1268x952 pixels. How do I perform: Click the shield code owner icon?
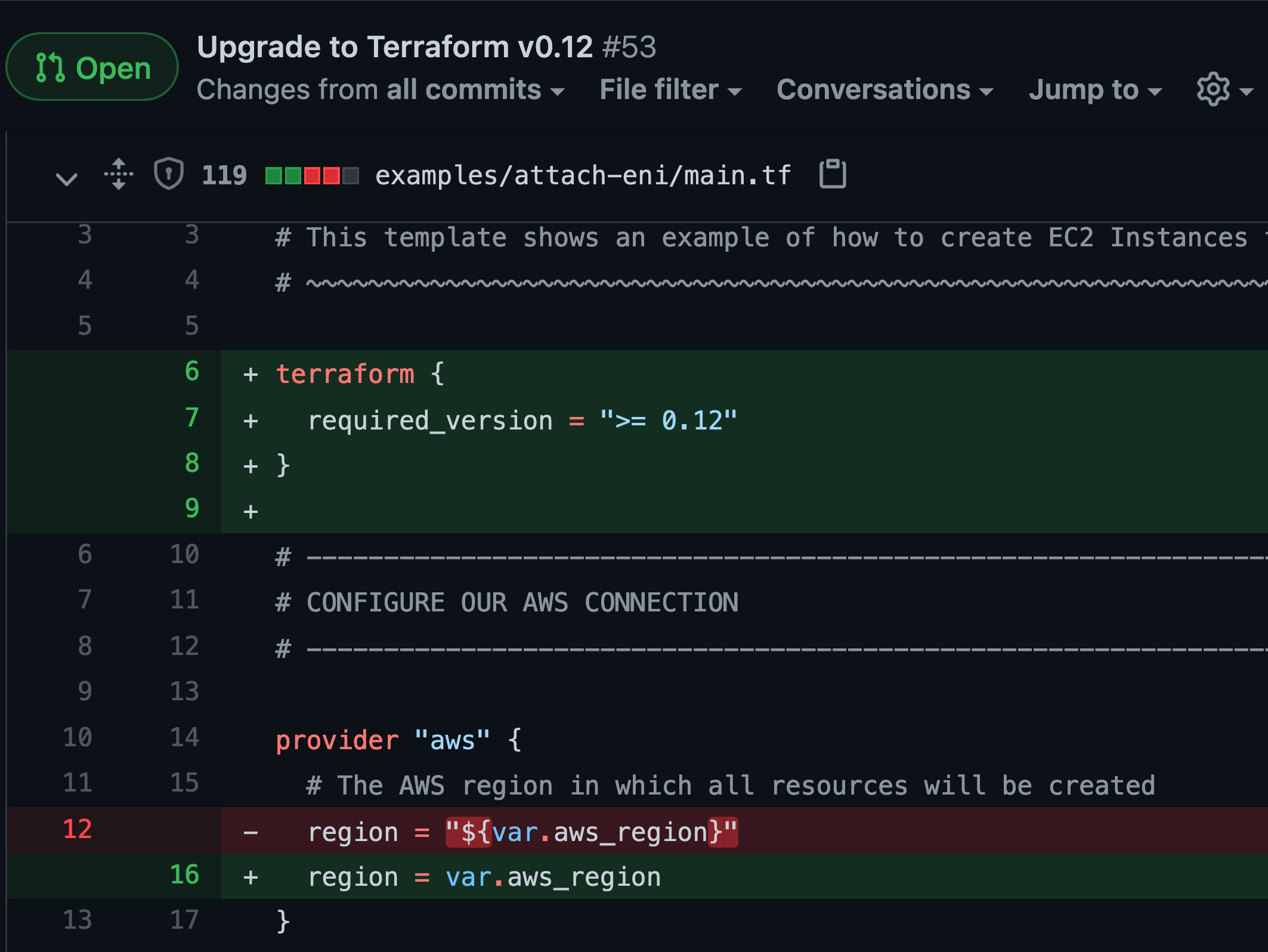coord(169,174)
